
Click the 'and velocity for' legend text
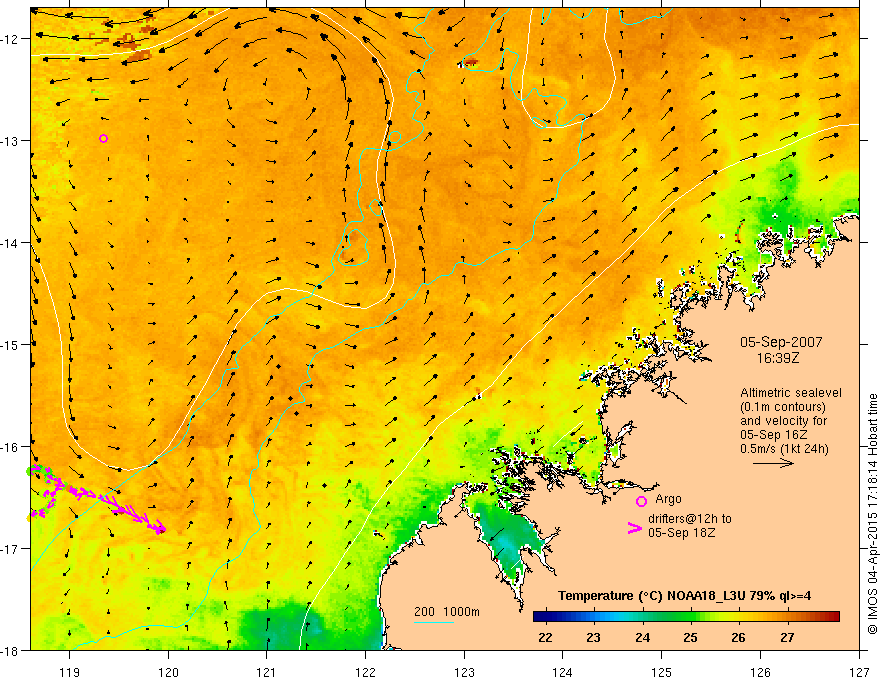coord(783,421)
